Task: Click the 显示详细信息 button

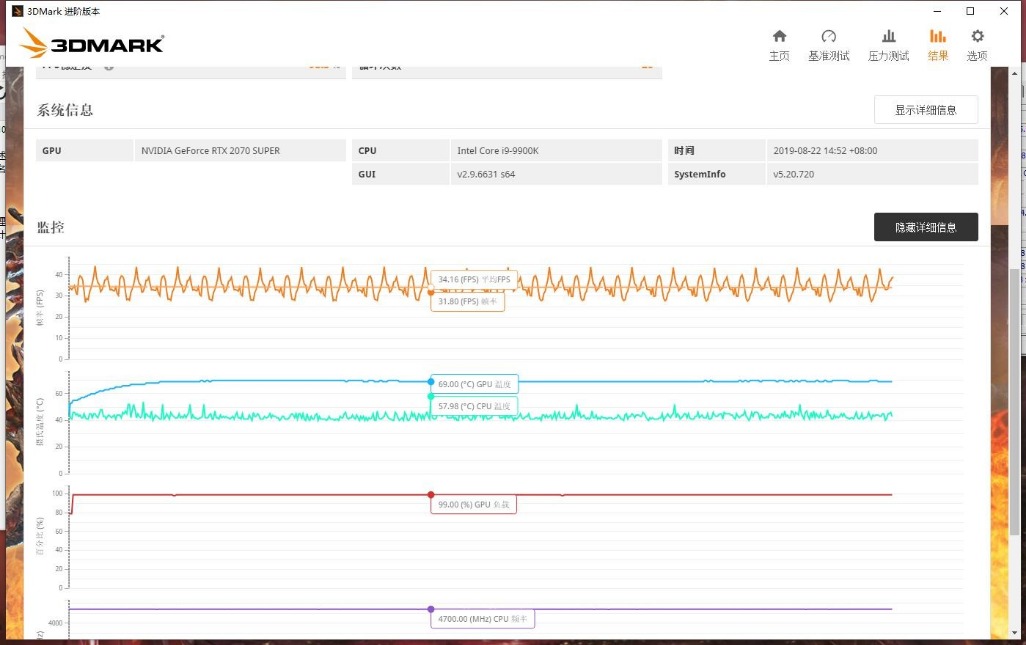Action: (x=926, y=110)
